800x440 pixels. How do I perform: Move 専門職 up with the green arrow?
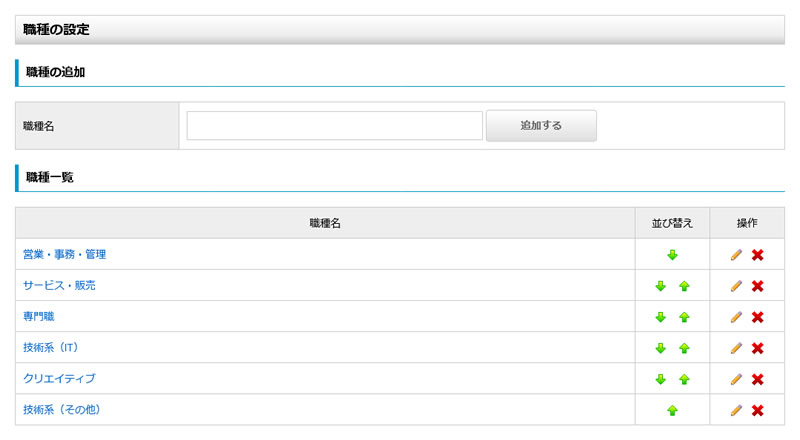click(684, 317)
